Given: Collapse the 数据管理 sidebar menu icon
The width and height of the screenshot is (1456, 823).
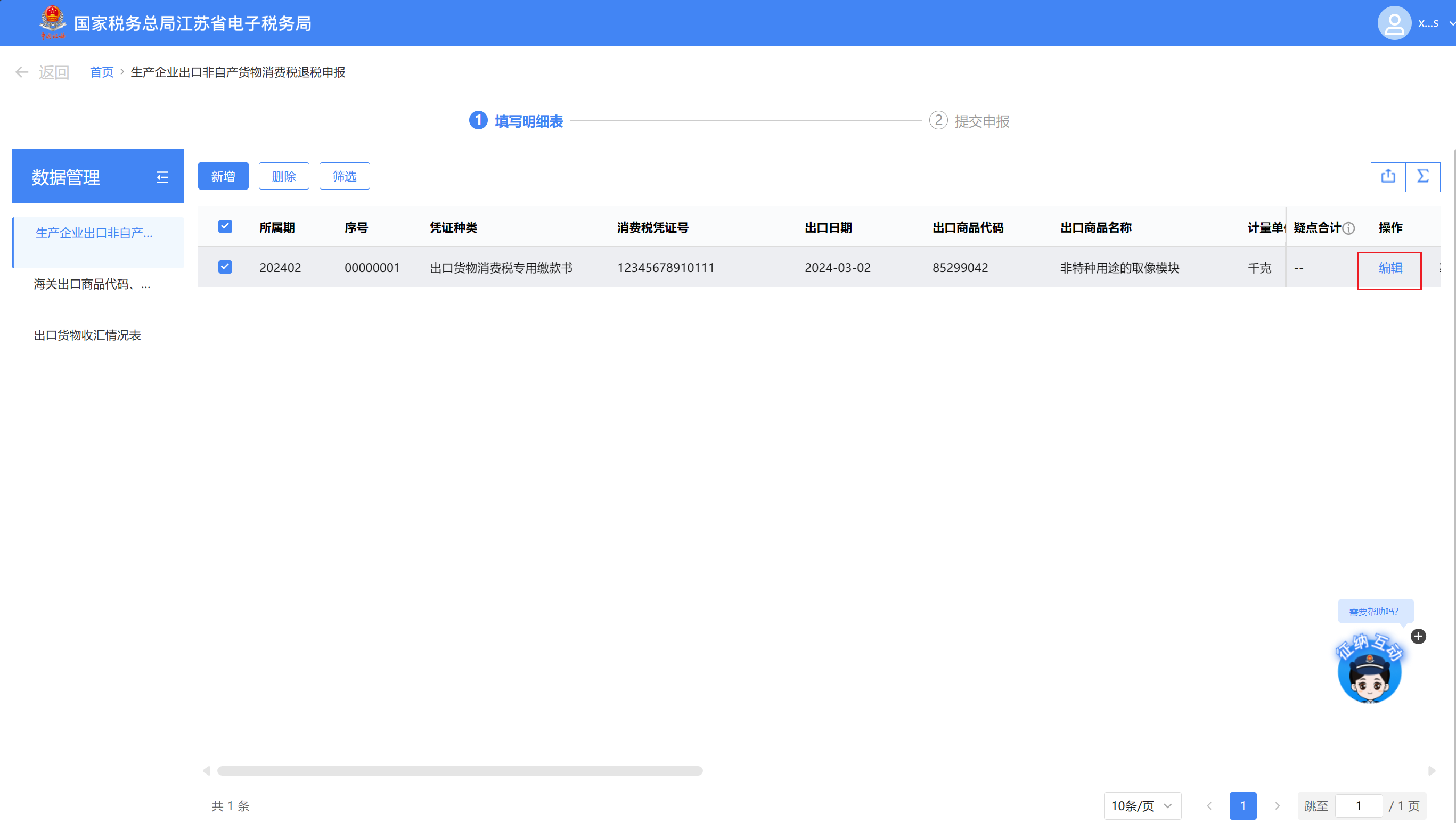Looking at the screenshot, I should pos(162,177).
